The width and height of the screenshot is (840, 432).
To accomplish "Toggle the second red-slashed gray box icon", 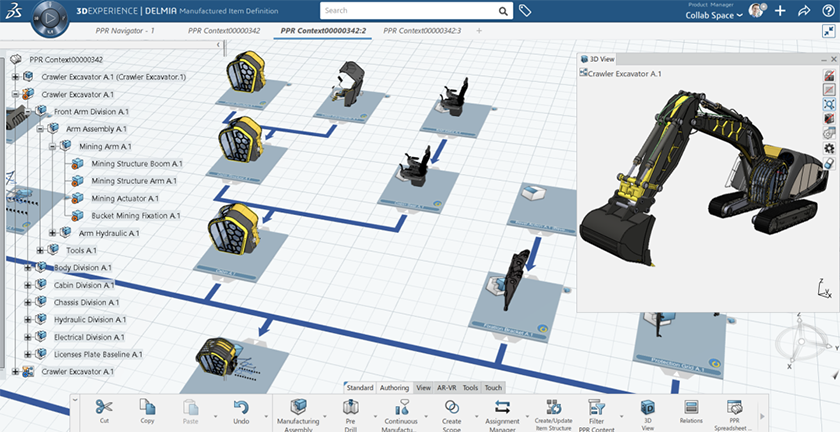I will point(829,90).
